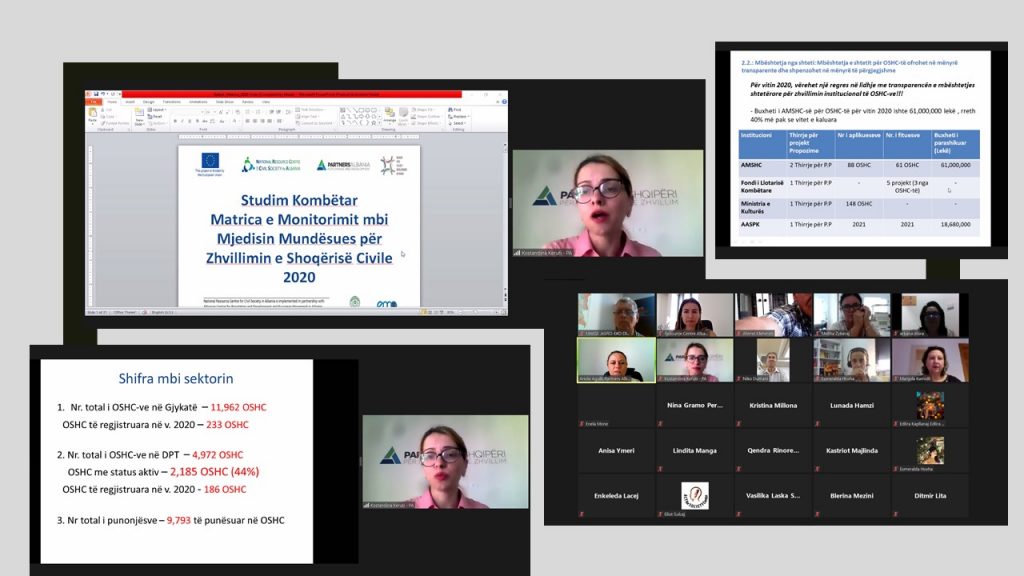Select Qendra Rinore participant tile

[773, 451]
